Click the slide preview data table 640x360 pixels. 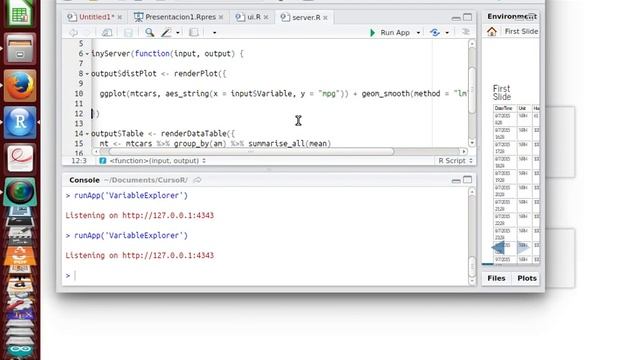pyautogui.click(x=516, y=184)
